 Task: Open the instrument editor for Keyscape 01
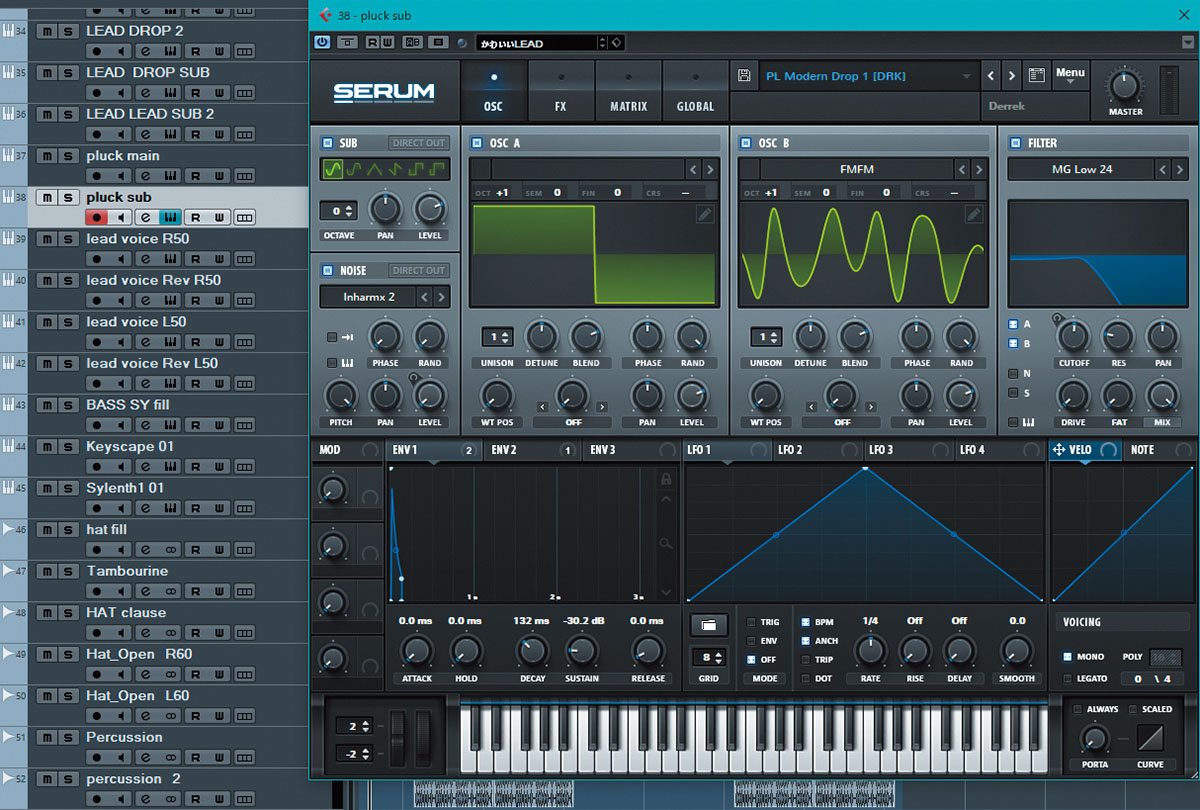tap(171, 466)
